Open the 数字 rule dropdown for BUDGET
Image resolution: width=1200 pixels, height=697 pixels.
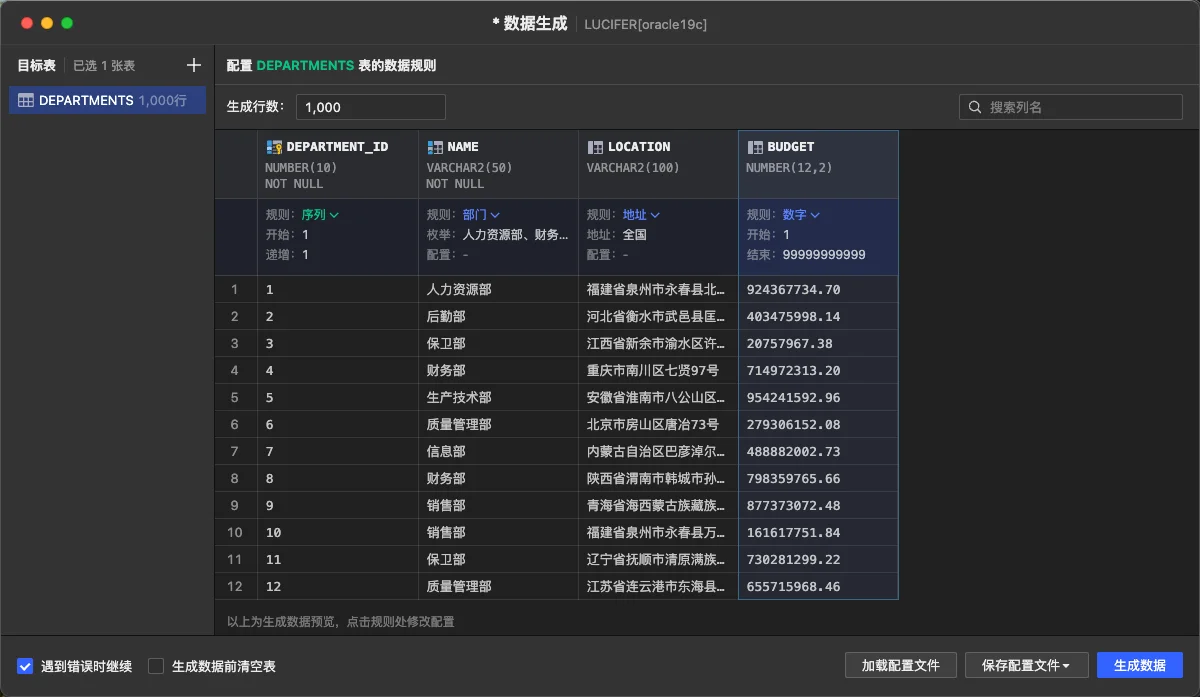pyautogui.click(x=801, y=214)
